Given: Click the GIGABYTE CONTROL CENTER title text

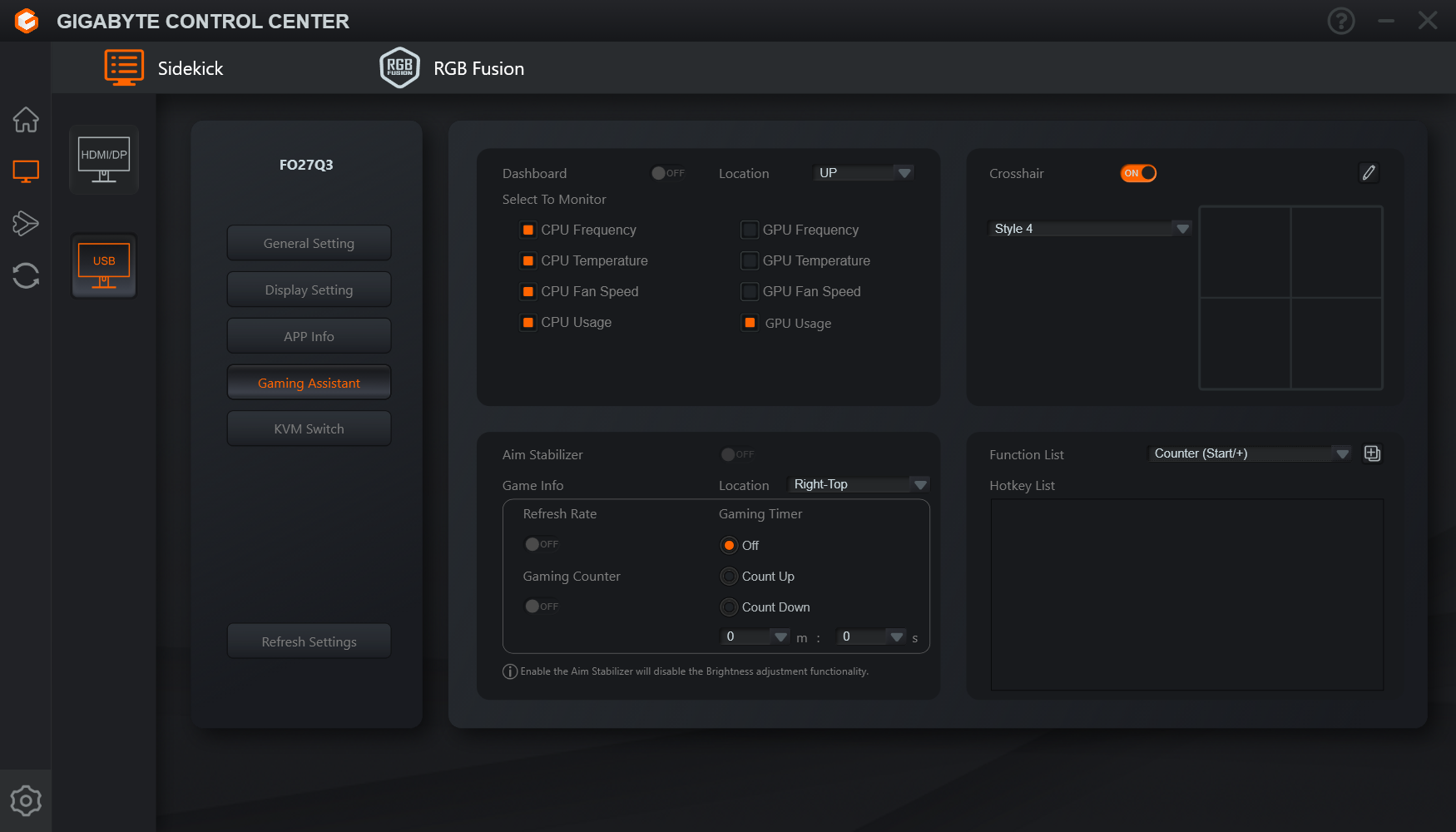Looking at the screenshot, I should point(203,22).
